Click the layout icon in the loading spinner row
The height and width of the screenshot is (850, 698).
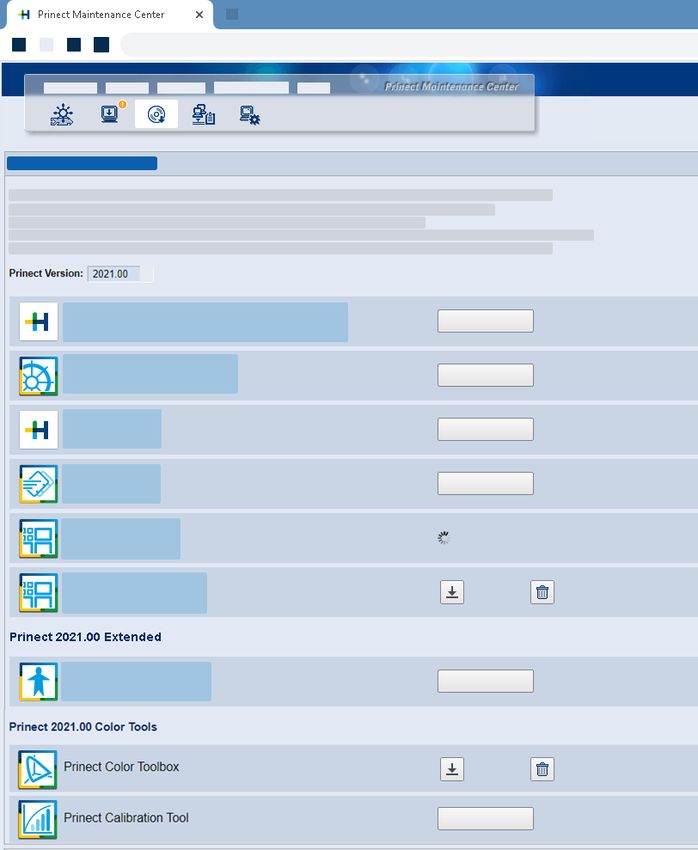[x=38, y=538]
